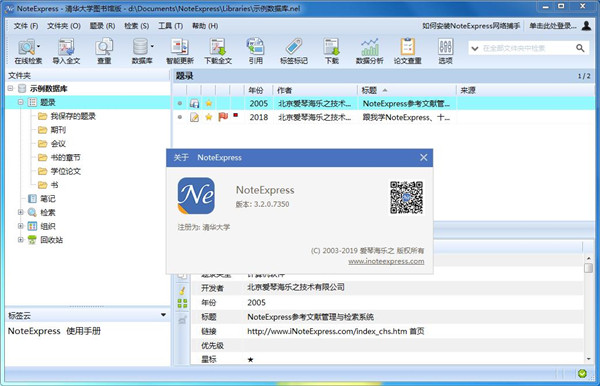Image resolution: width=600 pixels, height=386 pixels.
Task: Open the 题录 (R) menu
Action: pos(102,26)
